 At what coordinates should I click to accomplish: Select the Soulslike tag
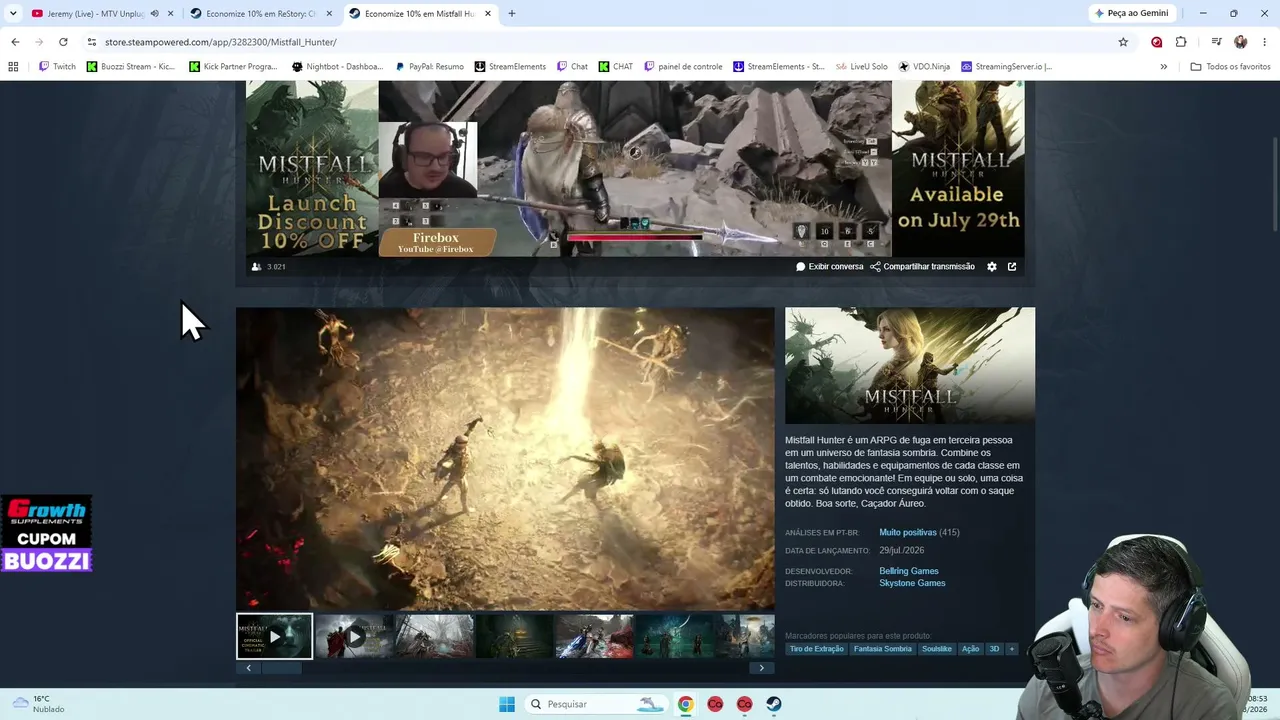click(937, 649)
